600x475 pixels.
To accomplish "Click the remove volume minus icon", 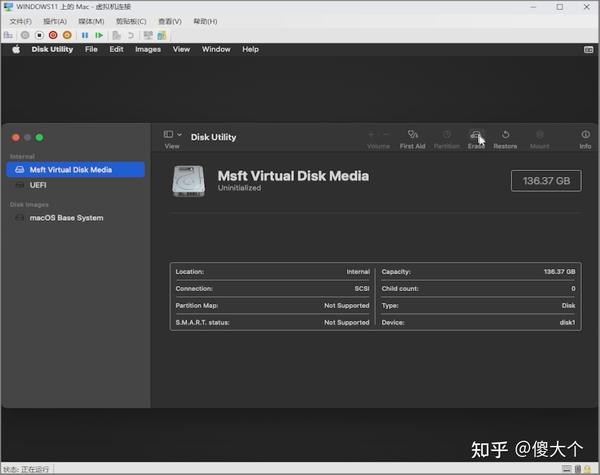I will [x=386, y=135].
